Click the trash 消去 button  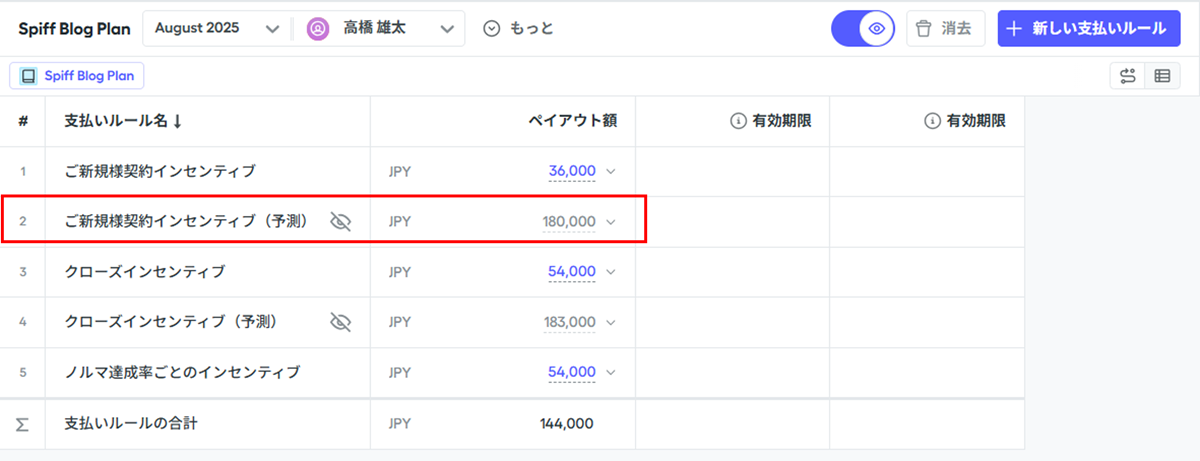[946, 28]
